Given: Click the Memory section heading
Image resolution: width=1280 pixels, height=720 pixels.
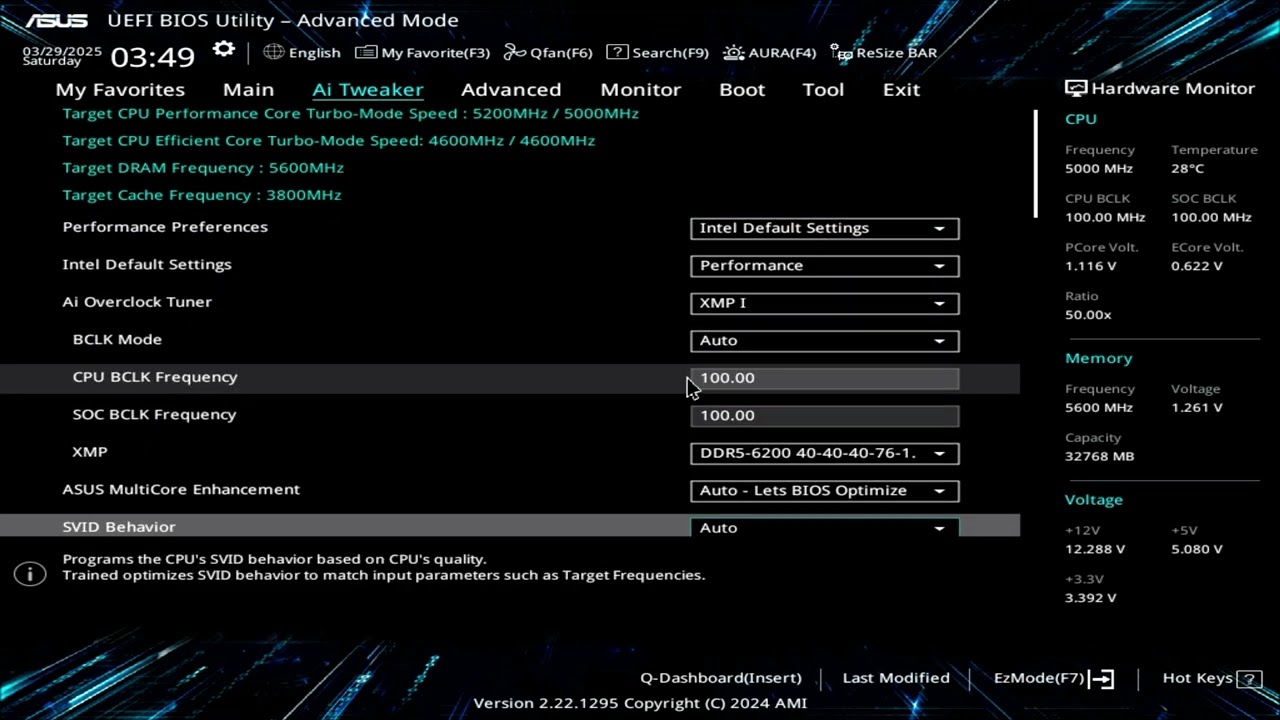Looking at the screenshot, I should [x=1099, y=358].
